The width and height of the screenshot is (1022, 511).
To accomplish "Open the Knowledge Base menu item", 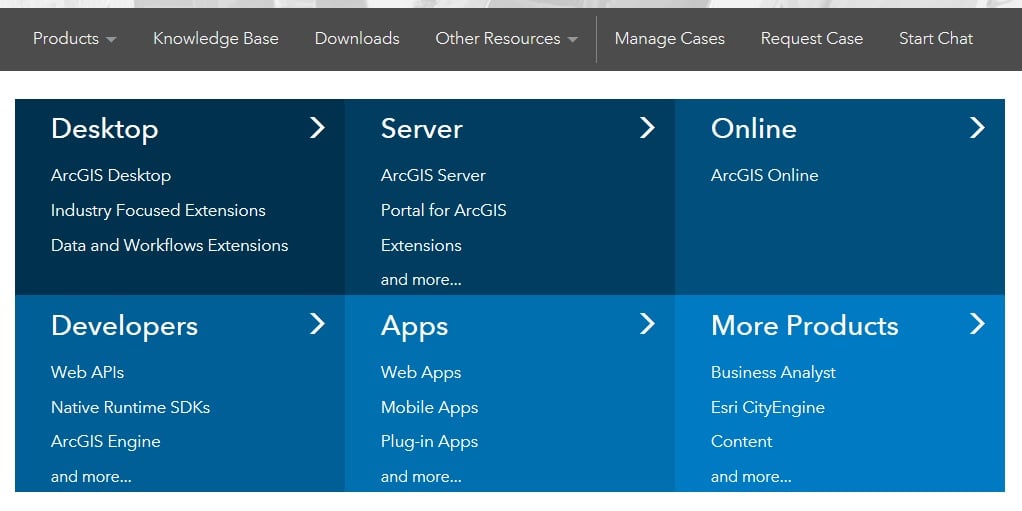I will coord(216,38).
